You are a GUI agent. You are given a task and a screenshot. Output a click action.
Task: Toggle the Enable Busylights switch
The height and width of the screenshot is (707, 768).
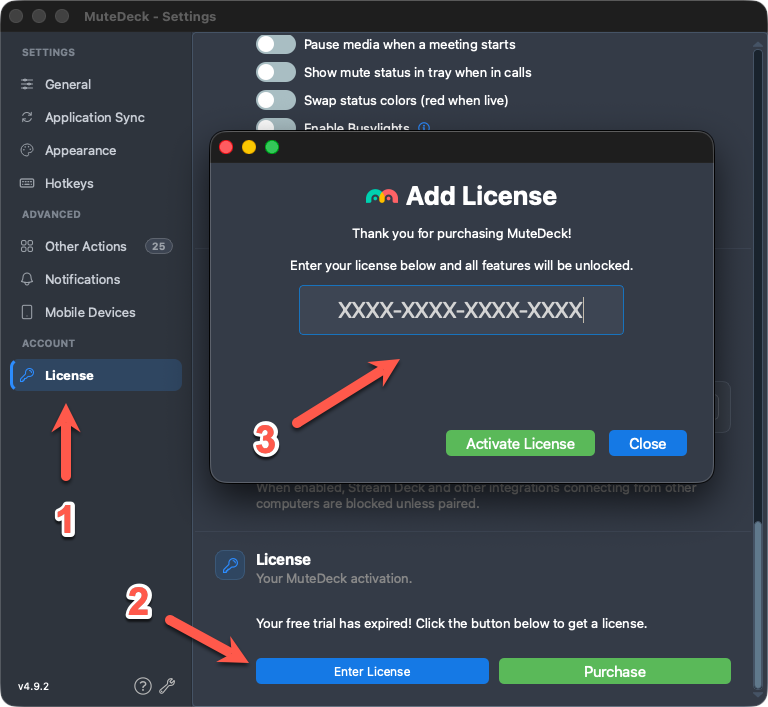click(x=276, y=124)
